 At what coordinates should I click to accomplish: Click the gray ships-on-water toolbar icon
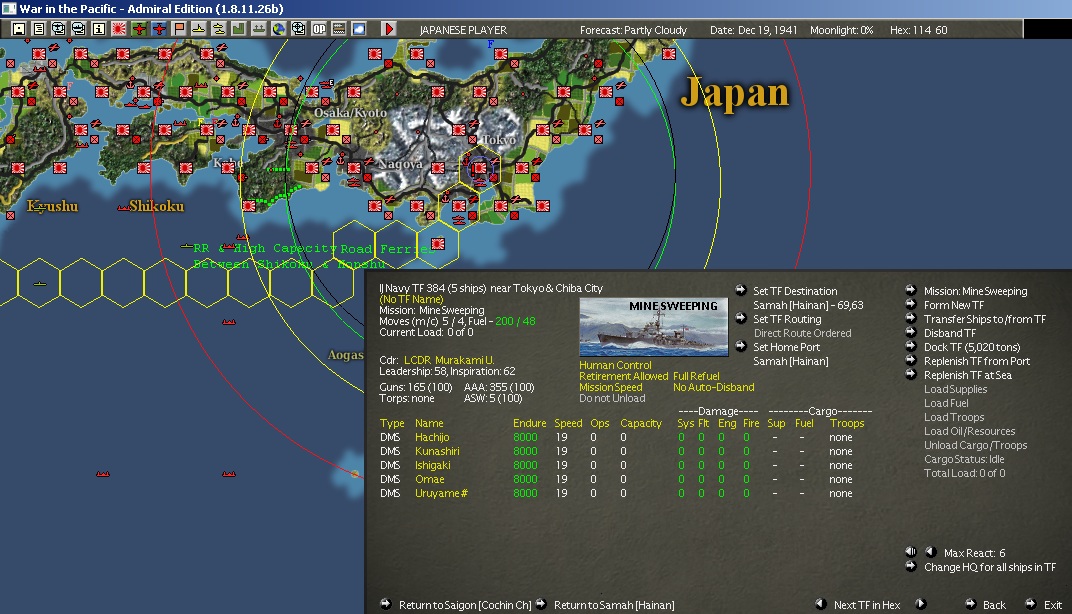pyautogui.click(x=258, y=29)
